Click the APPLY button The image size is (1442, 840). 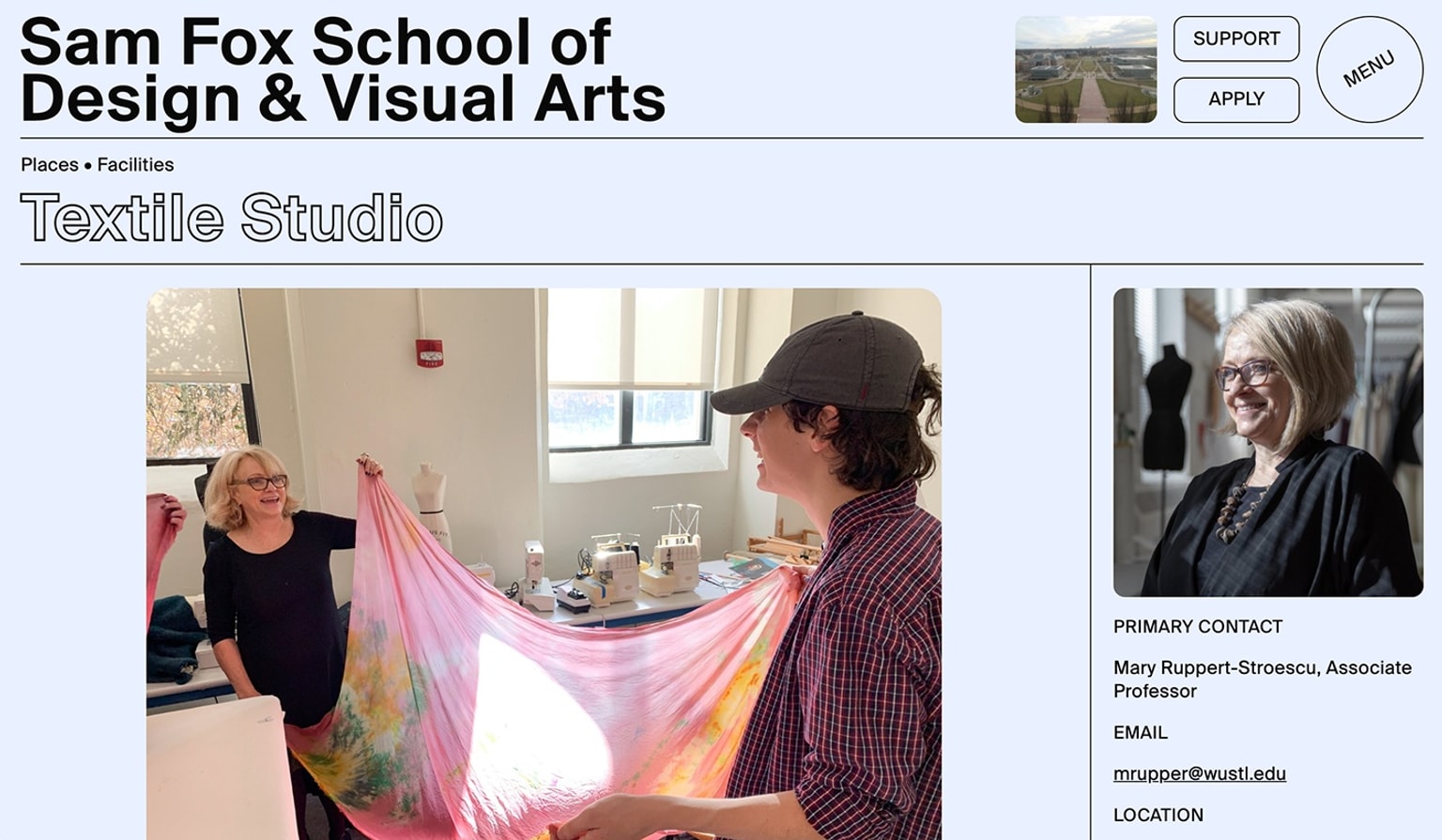click(1236, 99)
